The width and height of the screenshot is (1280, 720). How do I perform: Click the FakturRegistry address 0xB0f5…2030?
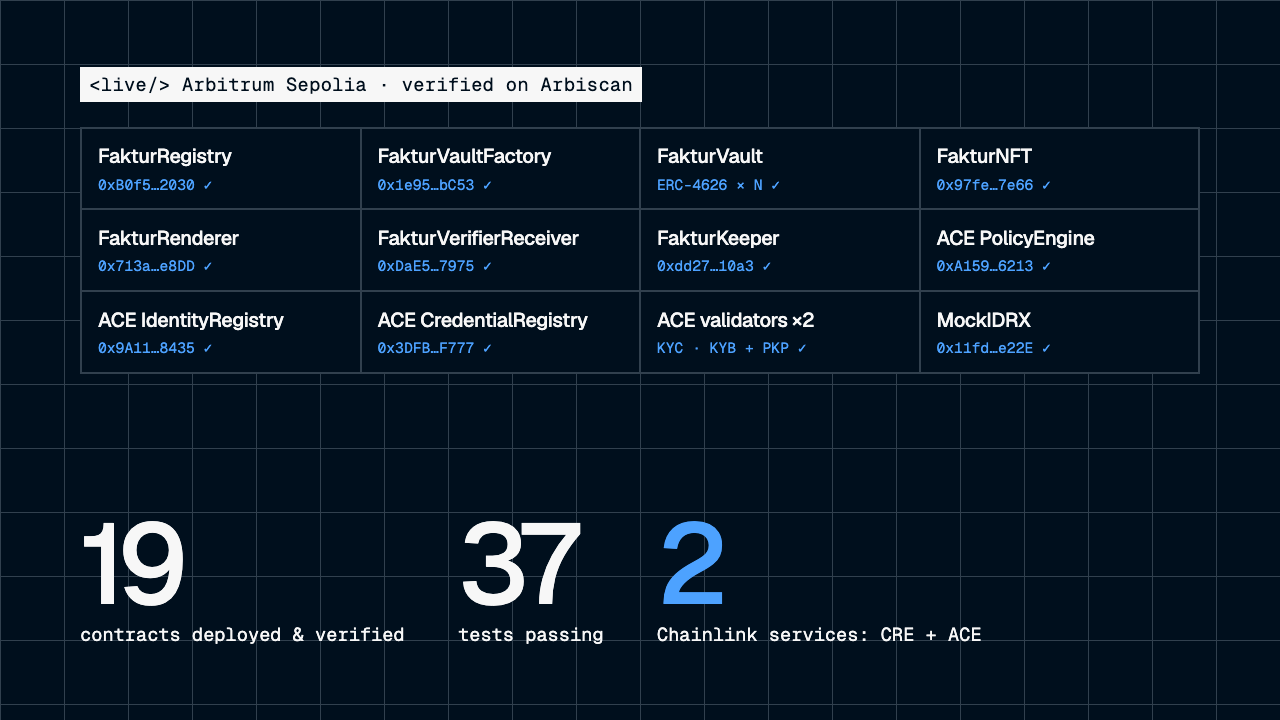[155, 186]
